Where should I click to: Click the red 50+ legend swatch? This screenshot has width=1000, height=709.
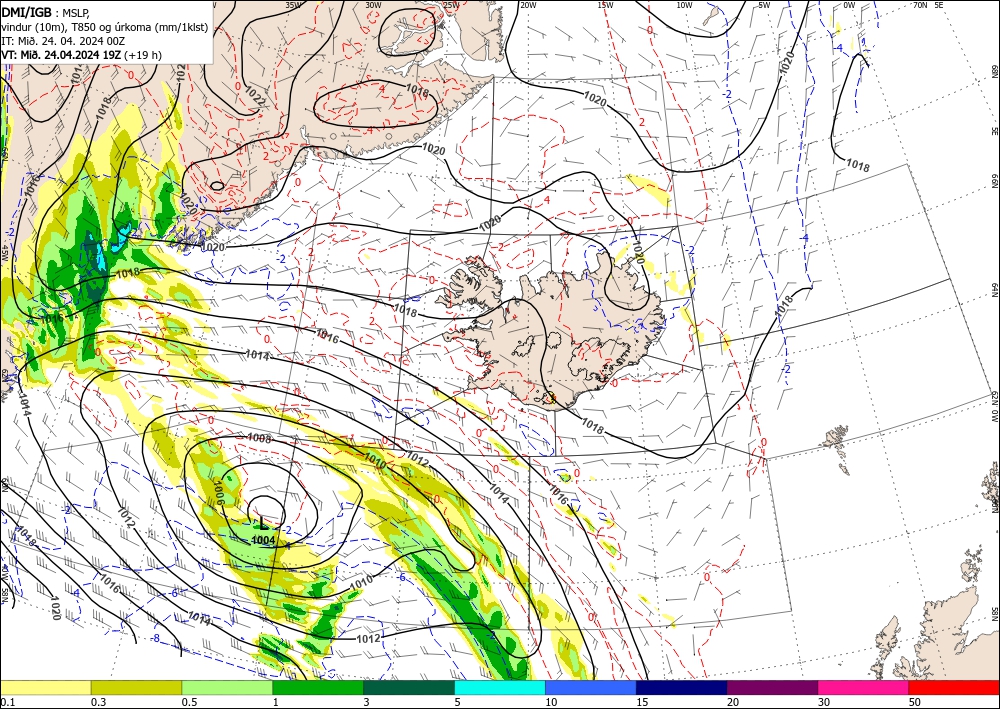[954, 687]
